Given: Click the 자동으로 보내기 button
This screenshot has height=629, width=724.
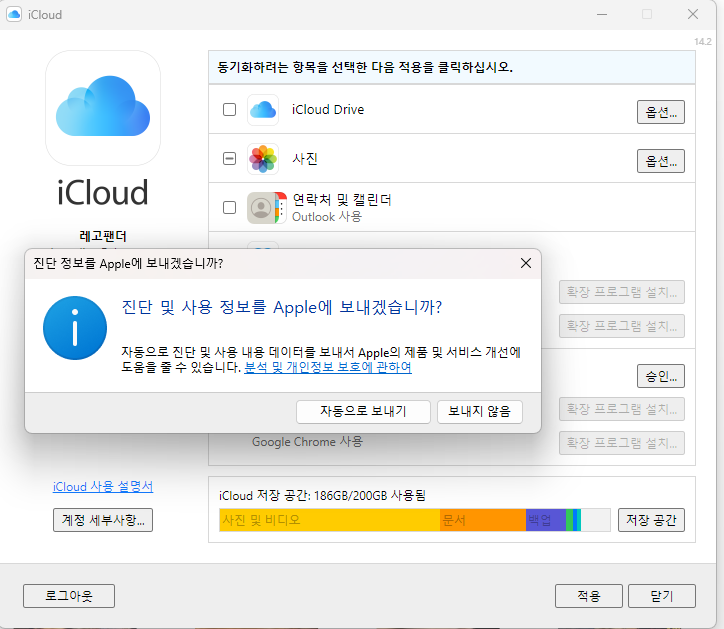Looking at the screenshot, I should click(x=363, y=411).
